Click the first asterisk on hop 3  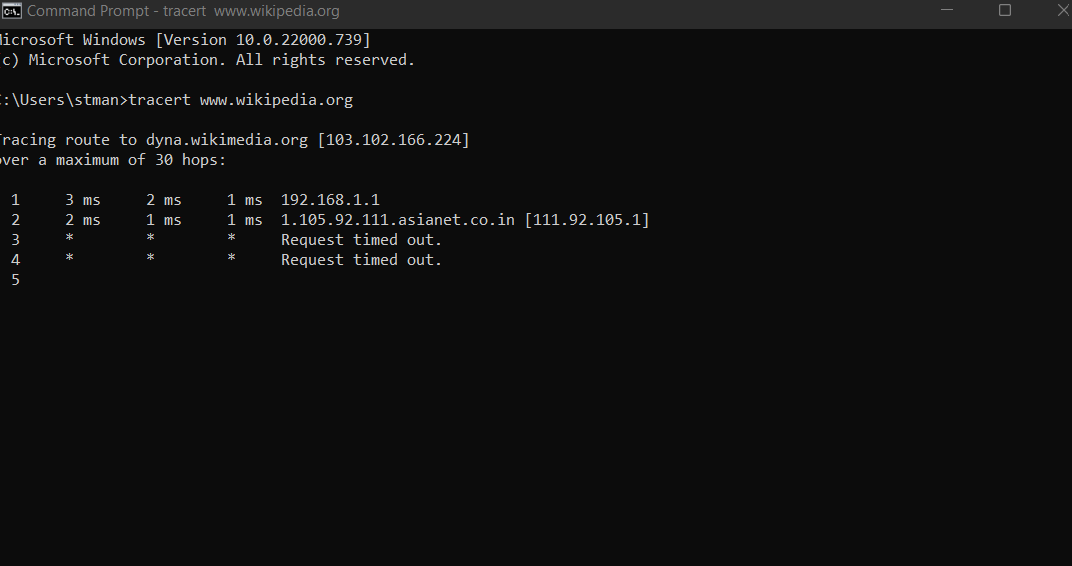(69, 239)
